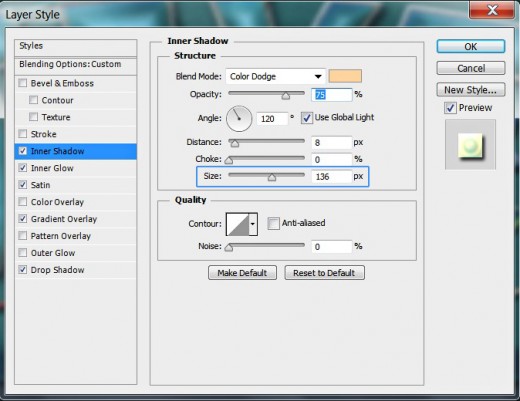This screenshot has width=520, height=401.
Task: Enable the Bevel & Emboss checkbox
Action: (x=23, y=83)
